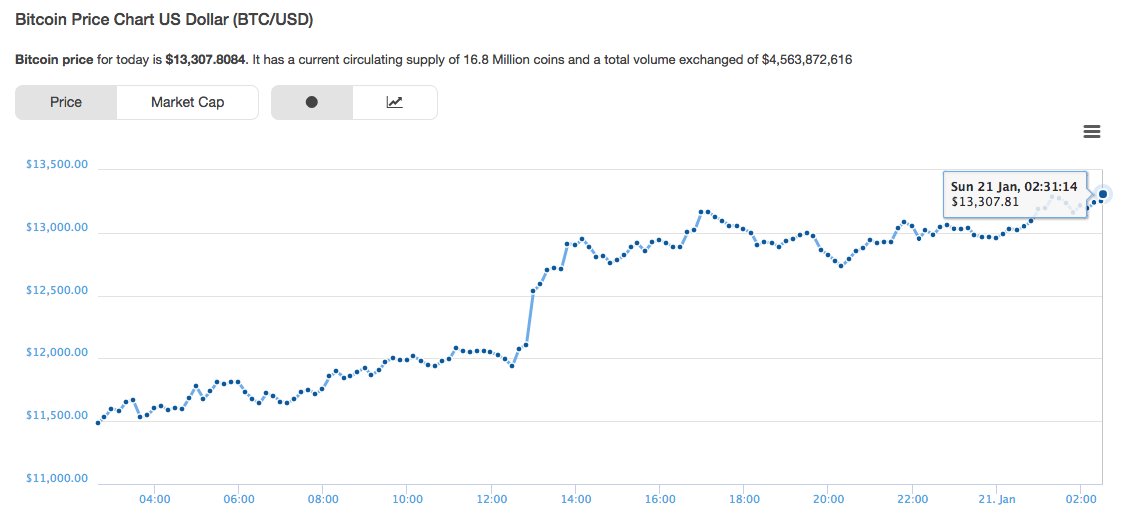The height and width of the screenshot is (524, 1123).
Task: Select the Price tab
Action: pos(66,102)
